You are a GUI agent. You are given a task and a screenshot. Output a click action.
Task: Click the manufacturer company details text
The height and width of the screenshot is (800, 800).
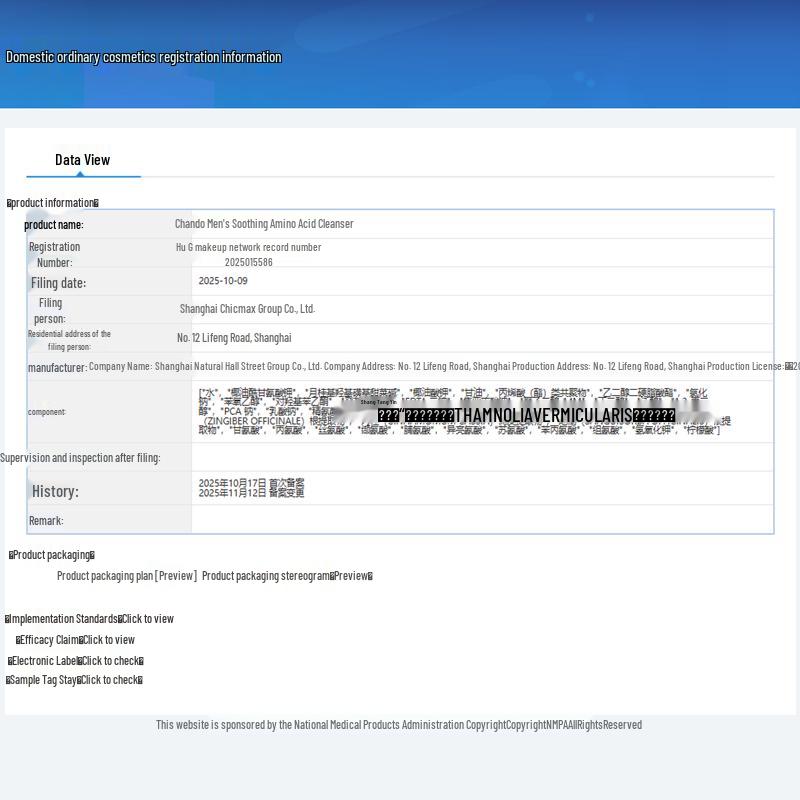(444, 366)
